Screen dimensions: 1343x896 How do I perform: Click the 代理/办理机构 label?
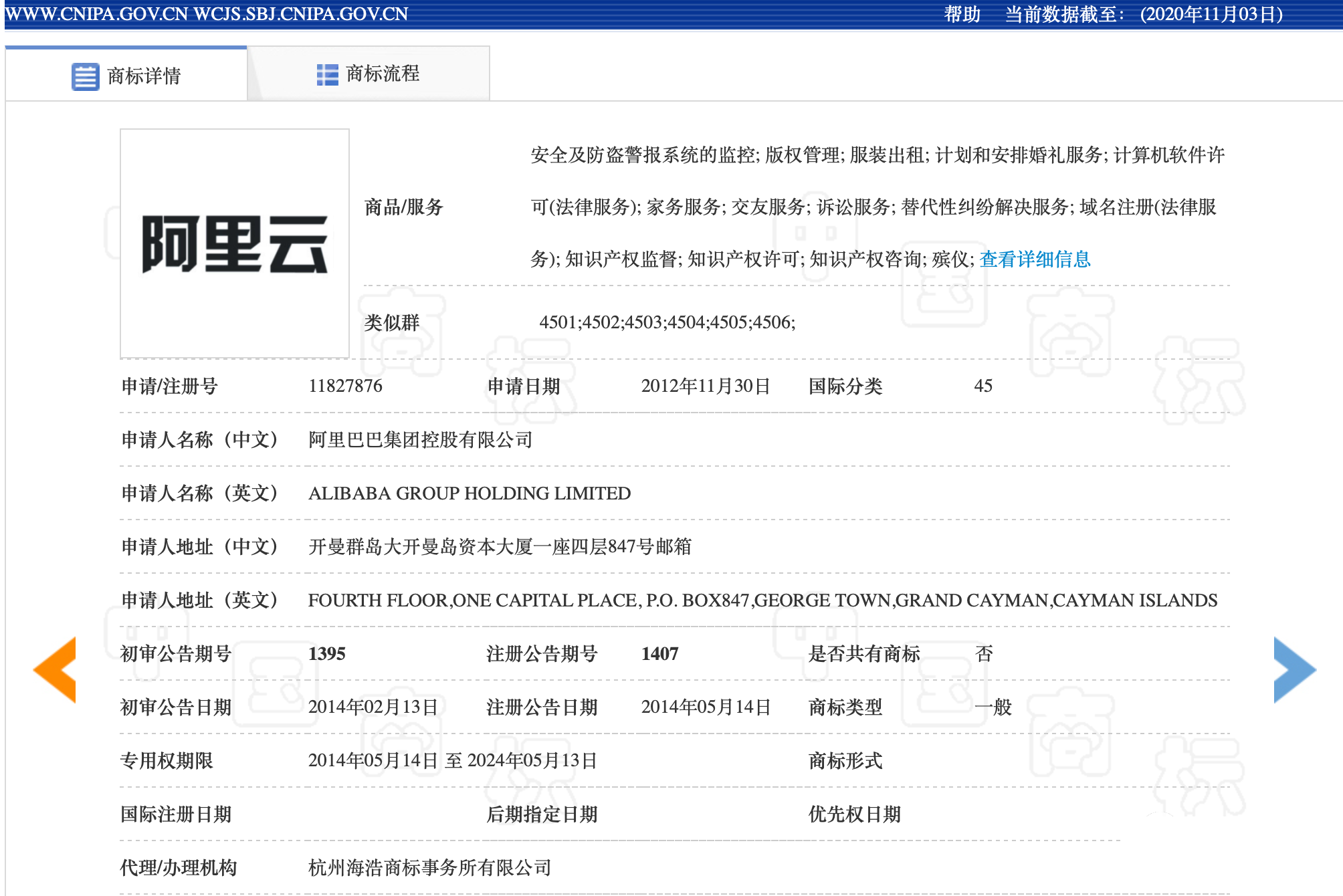tap(179, 867)
